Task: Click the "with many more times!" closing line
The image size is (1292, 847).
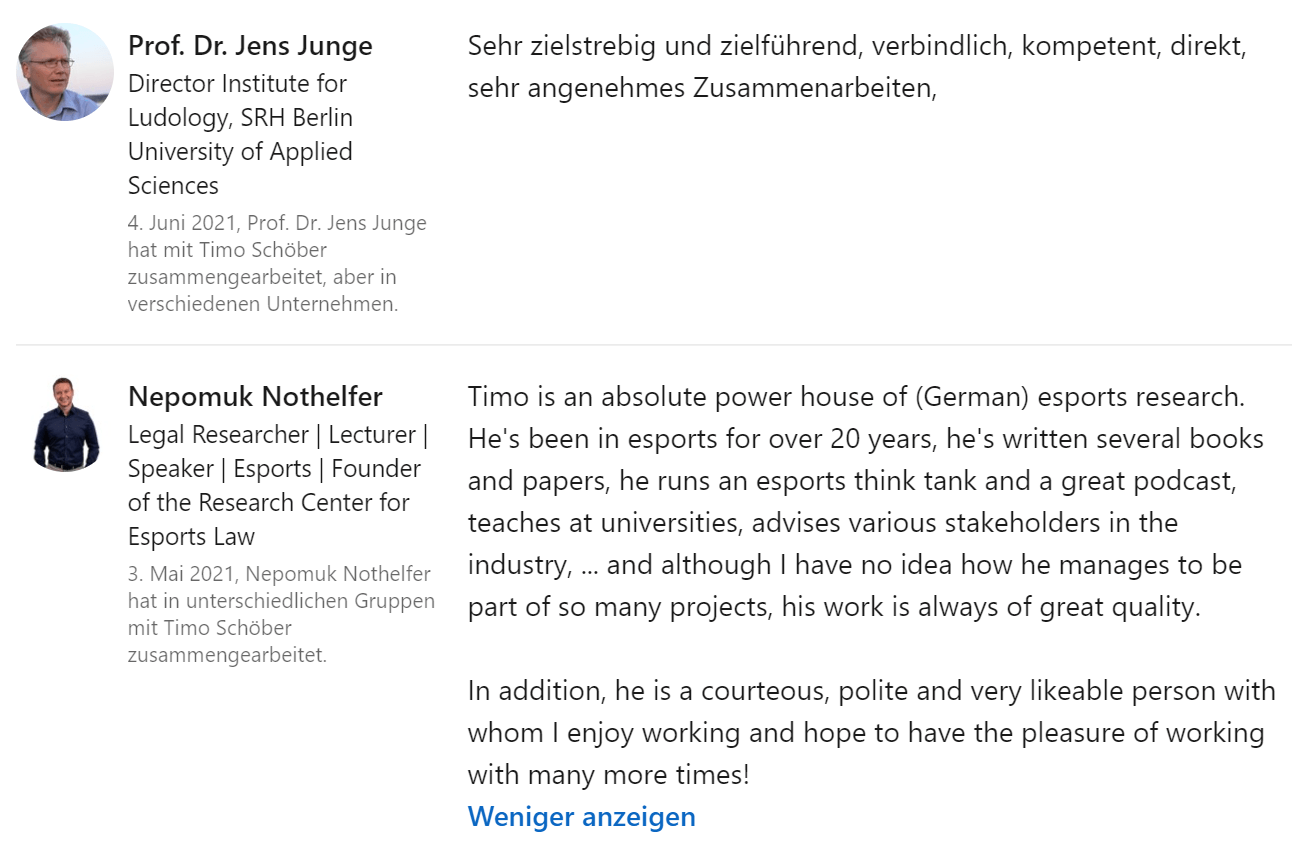Action: click(608, 775)
